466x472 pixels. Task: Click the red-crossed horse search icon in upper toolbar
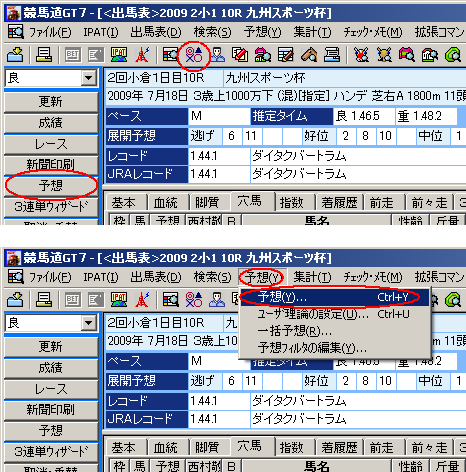pos(361,55)
